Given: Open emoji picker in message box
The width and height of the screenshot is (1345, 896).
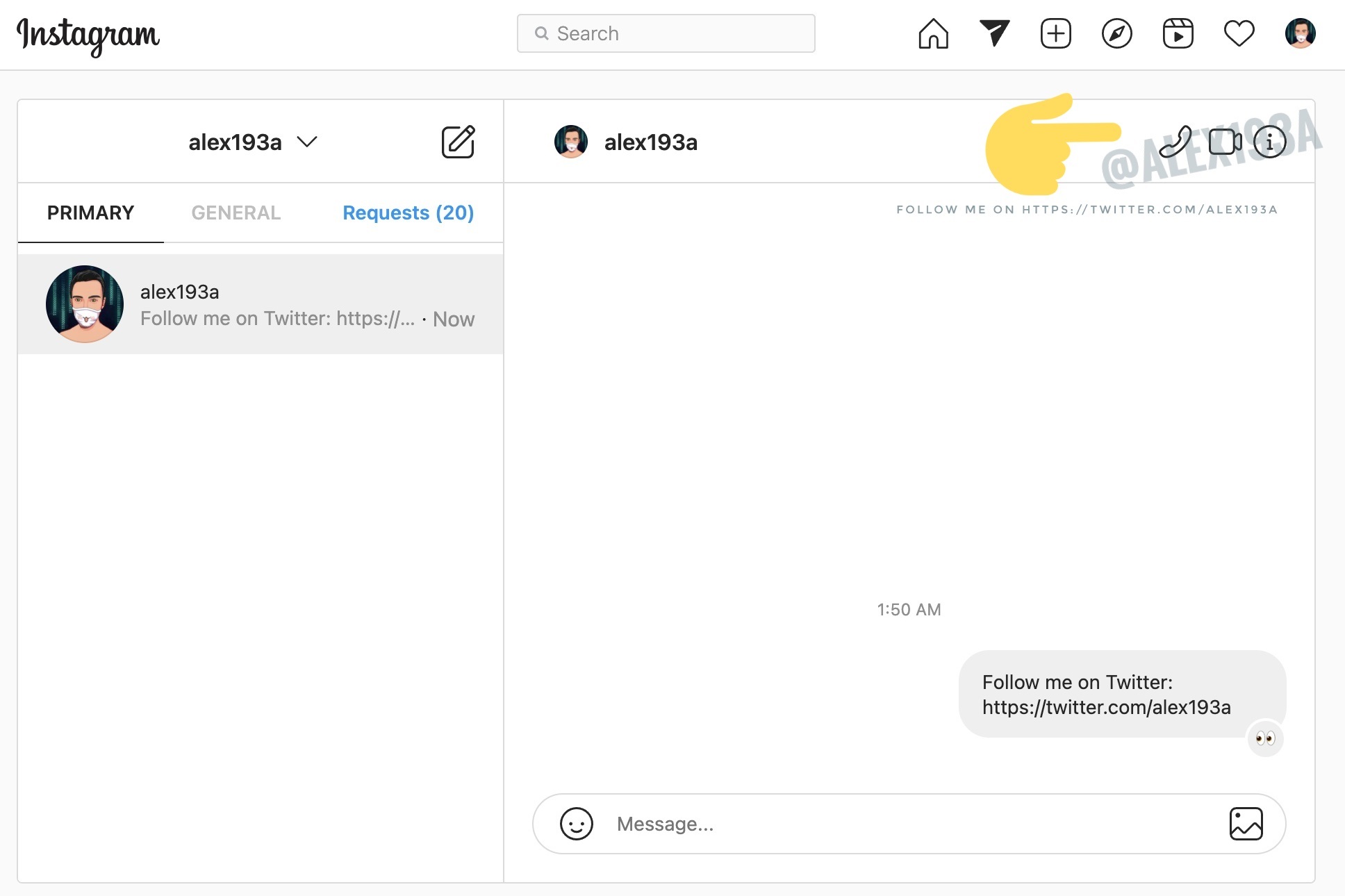Looking at the screenshot, I should pyautogui.click(x=577, y=824).
